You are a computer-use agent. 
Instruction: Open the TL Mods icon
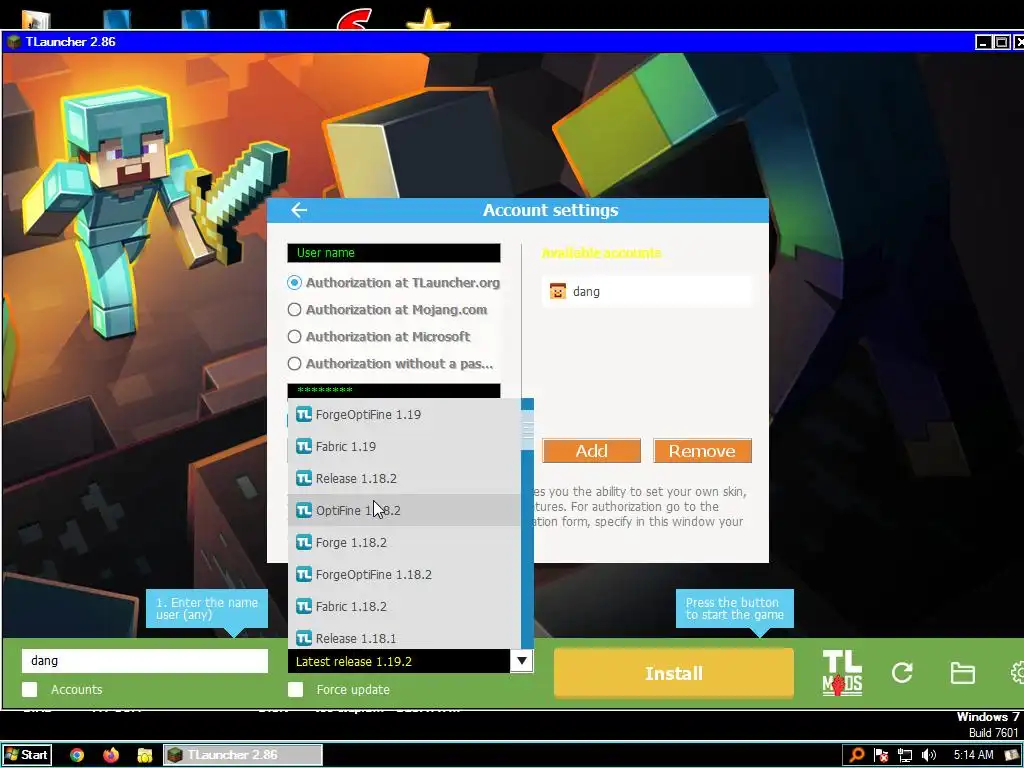(x=842, y=673)
